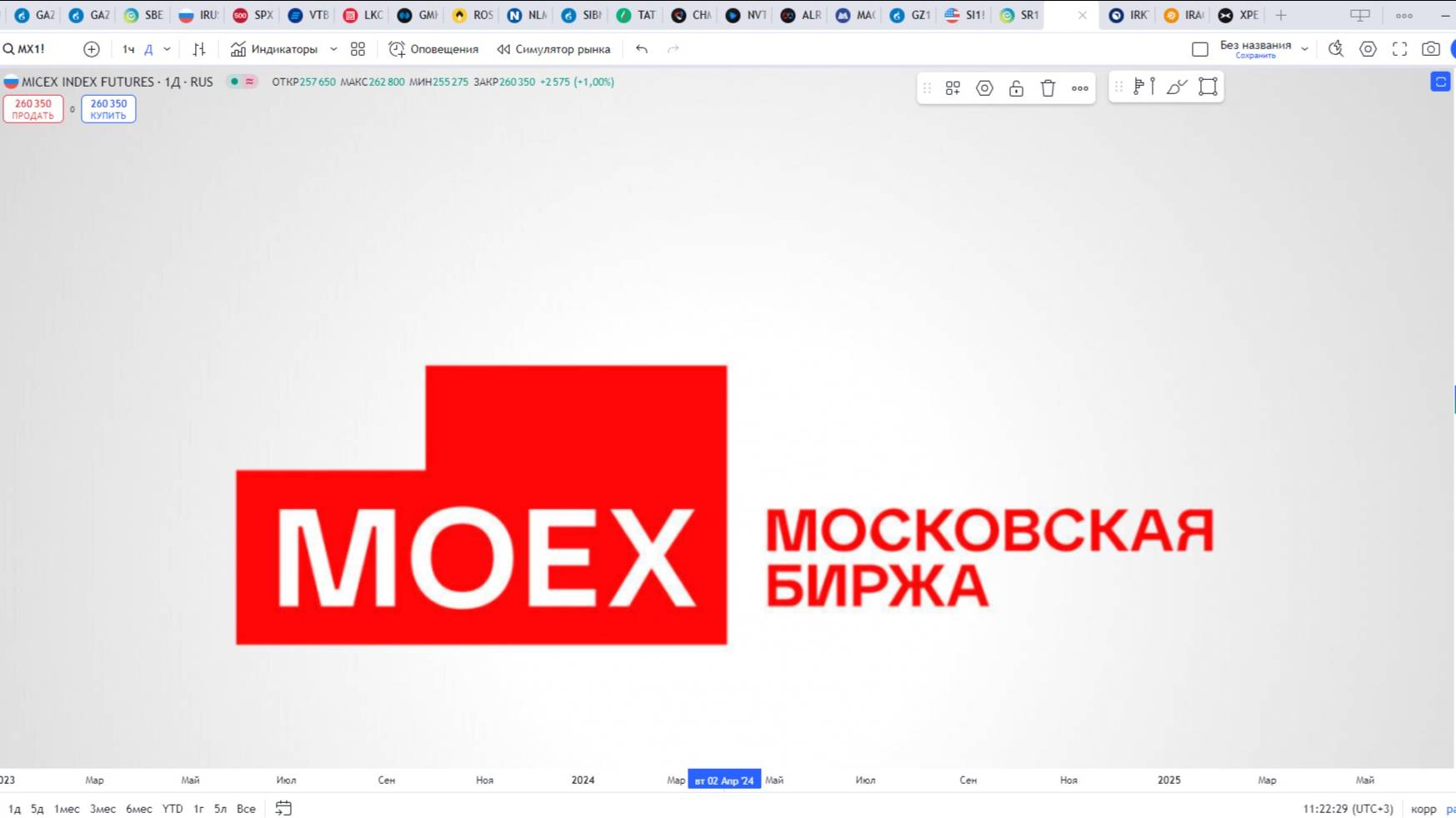Expand the Без названия layout dropdown
The height and width of the screenshot is (818, 1456).
(1304, 49)
